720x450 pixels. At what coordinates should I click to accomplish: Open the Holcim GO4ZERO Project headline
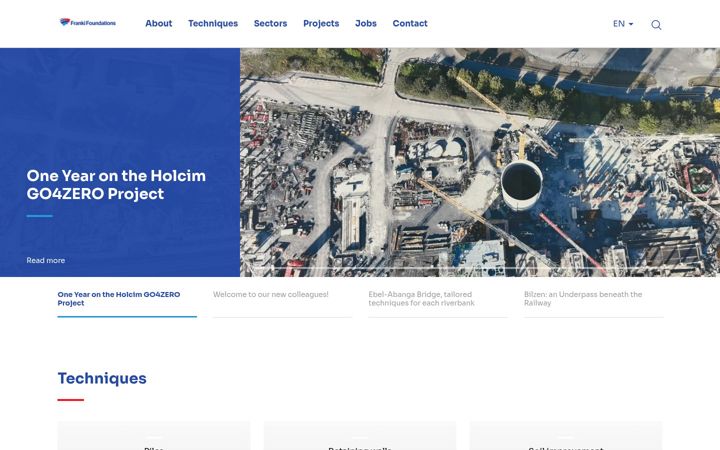116,185
